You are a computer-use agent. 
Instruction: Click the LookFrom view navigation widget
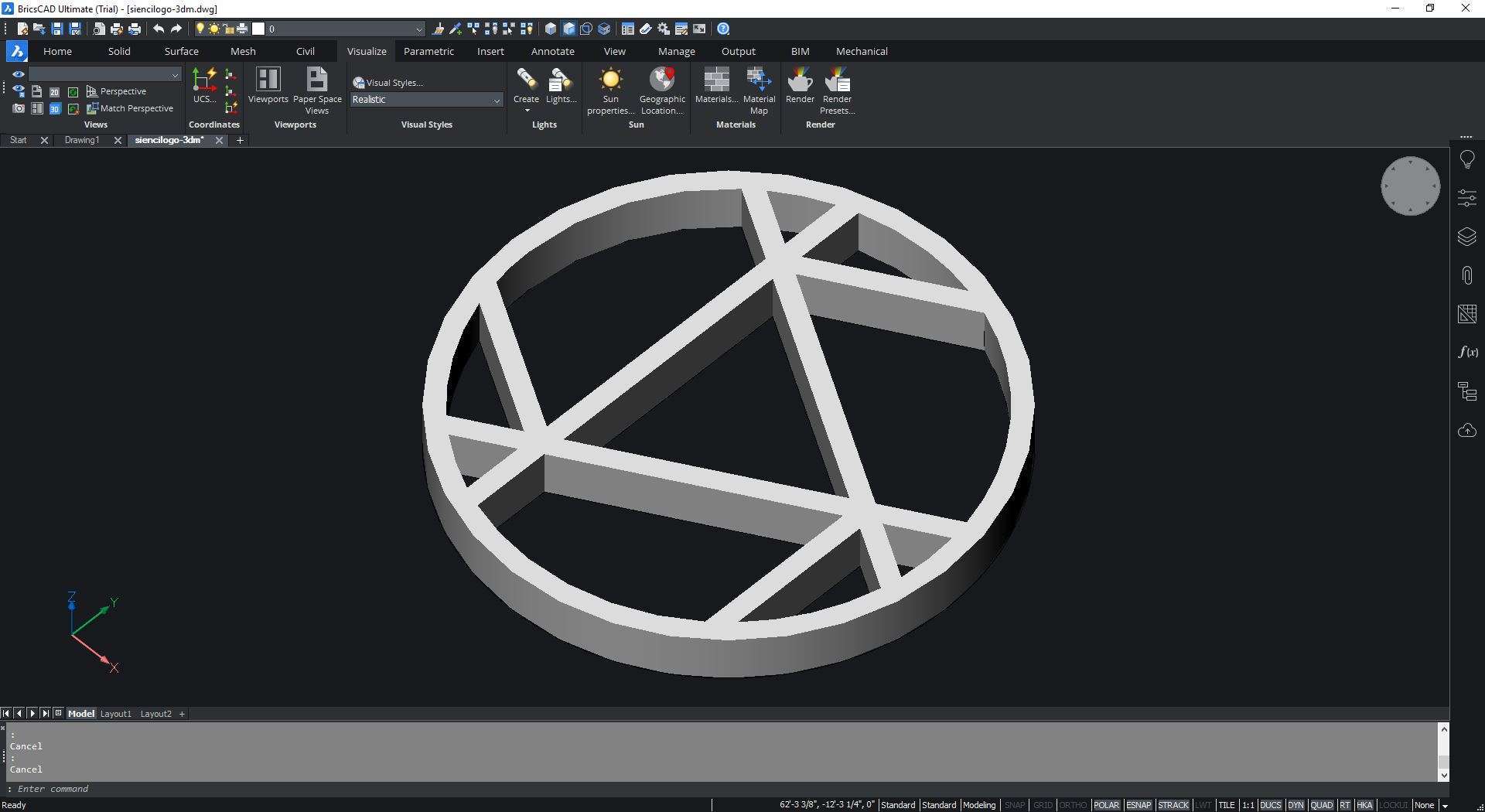pyautogui.click(x=1410, y=186)
